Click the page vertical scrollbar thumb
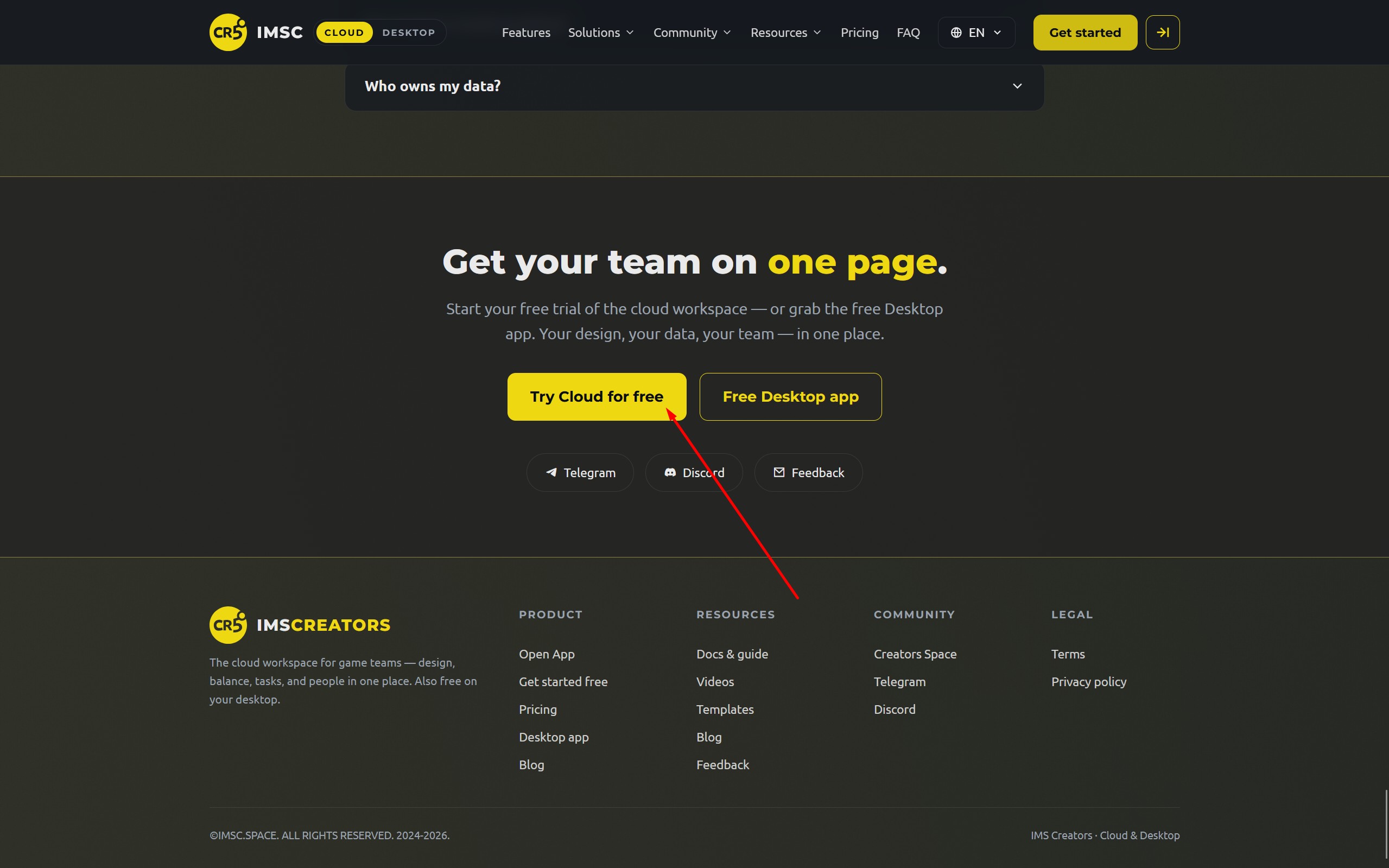This screenshot has height=868, width=1389. click(x=1386, y=825)
